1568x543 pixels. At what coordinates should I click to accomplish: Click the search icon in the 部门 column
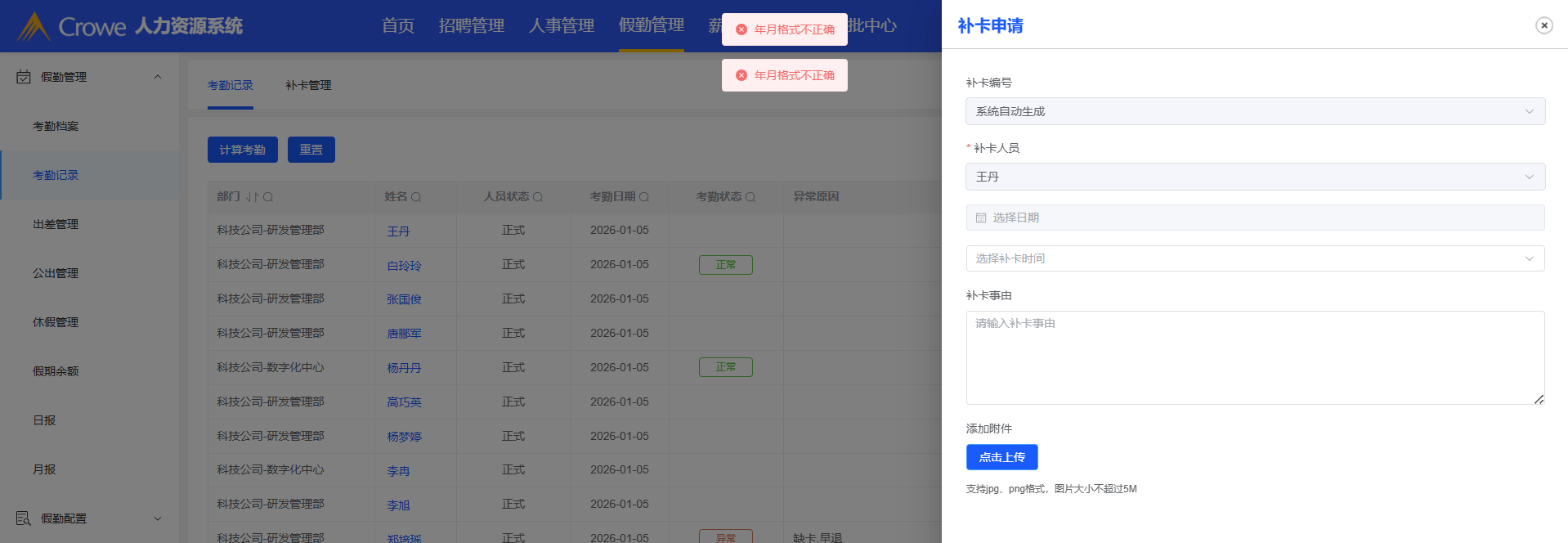tap(268, 197)
